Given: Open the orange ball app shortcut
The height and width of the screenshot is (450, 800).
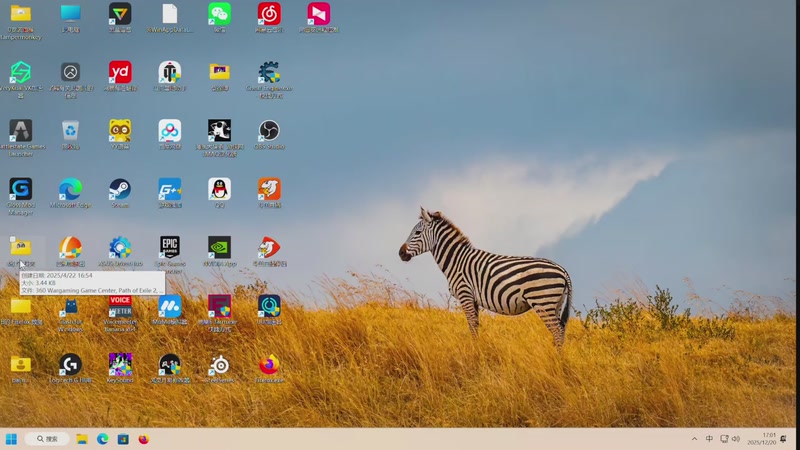Looking at the screenshot, I should (70, 248).
